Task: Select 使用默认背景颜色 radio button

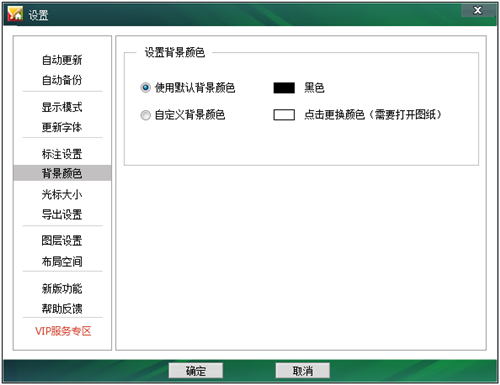Action: pos(145,88)
